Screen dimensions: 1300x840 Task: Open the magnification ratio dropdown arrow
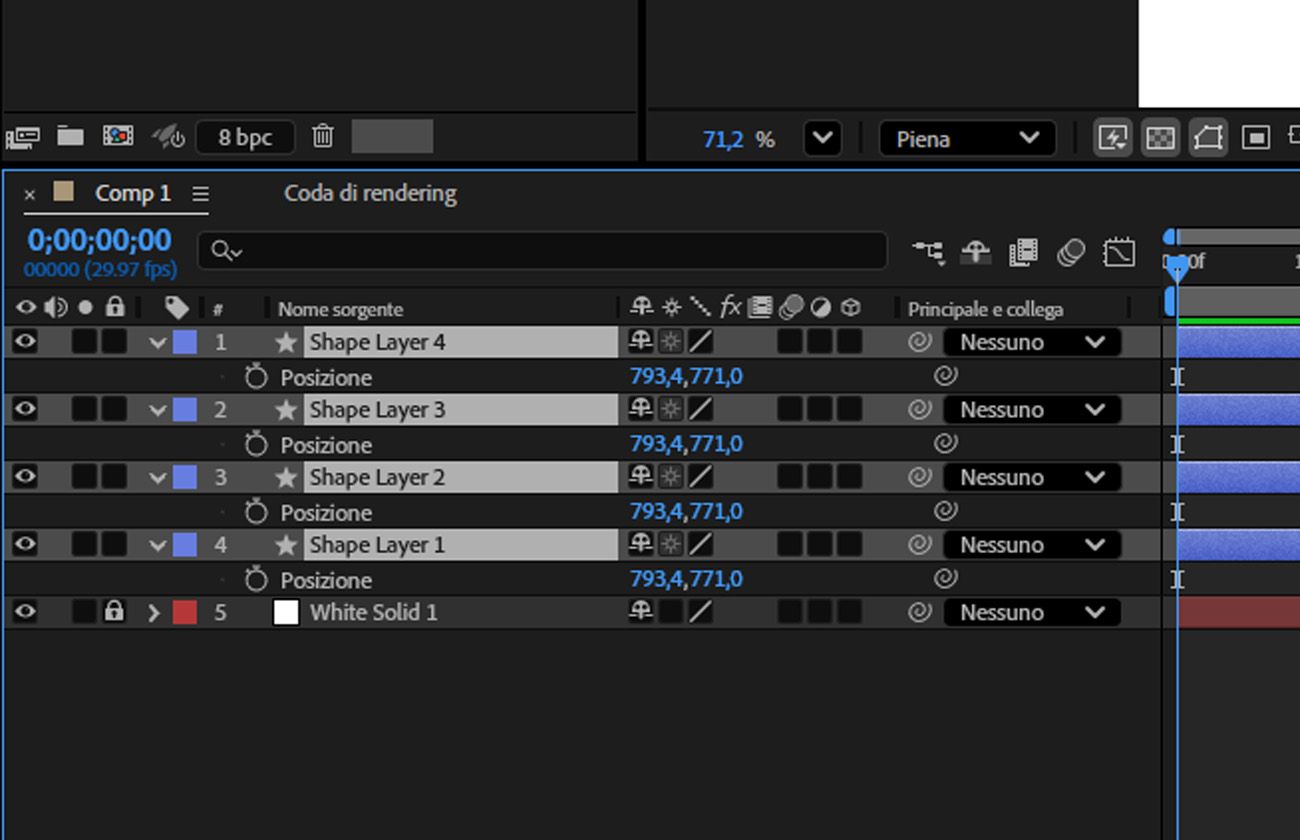(x=822, y=138)
